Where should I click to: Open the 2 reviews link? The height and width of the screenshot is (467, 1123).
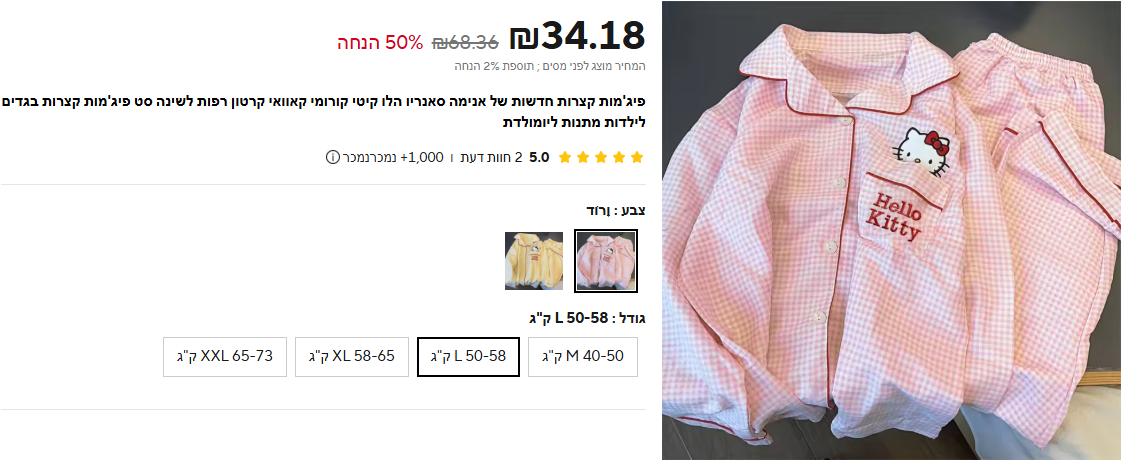495,157
